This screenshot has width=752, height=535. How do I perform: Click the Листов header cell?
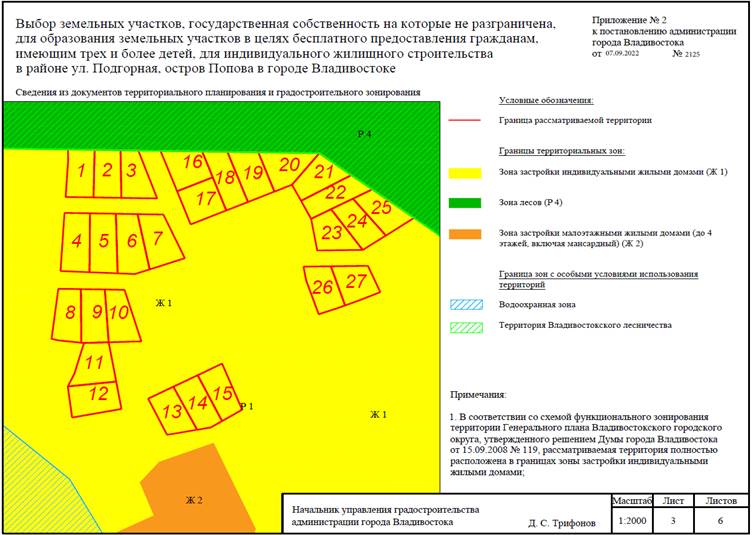point(721,501)
